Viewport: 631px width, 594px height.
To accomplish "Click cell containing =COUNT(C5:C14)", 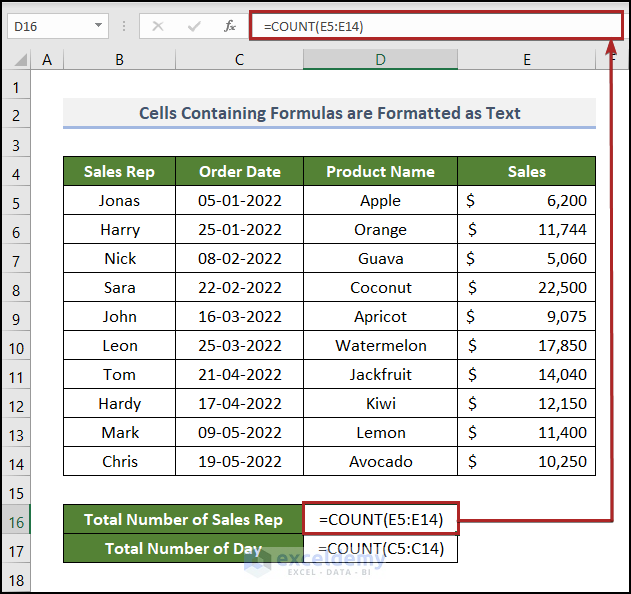I will pyautogui.click(x=380, y=548).
